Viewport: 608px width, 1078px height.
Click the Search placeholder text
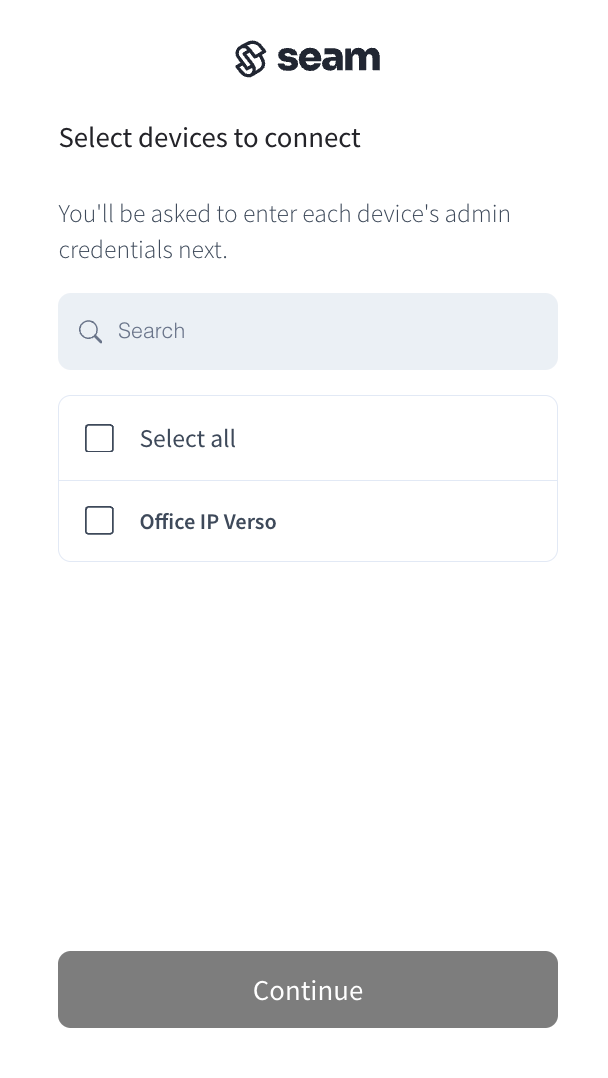point(151,332)
